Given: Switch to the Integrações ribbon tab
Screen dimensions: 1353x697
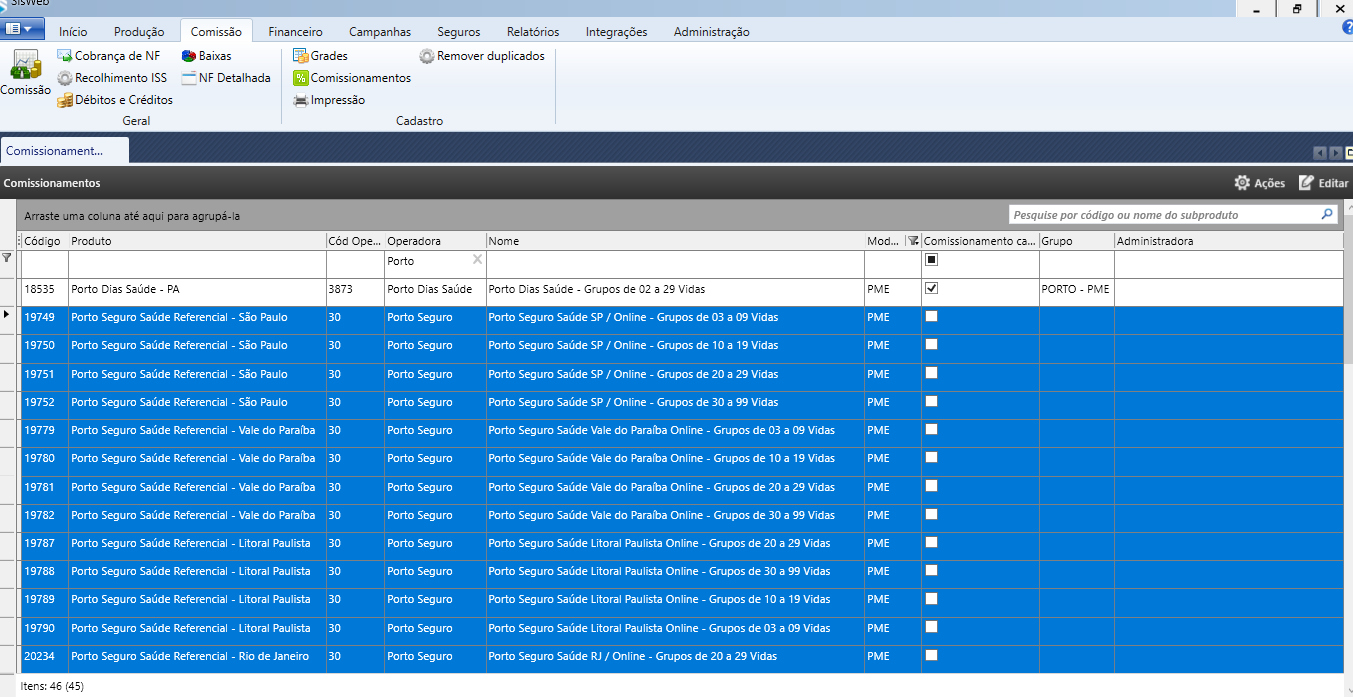Looking at the screenshot, I should click(x=616, y=32).
